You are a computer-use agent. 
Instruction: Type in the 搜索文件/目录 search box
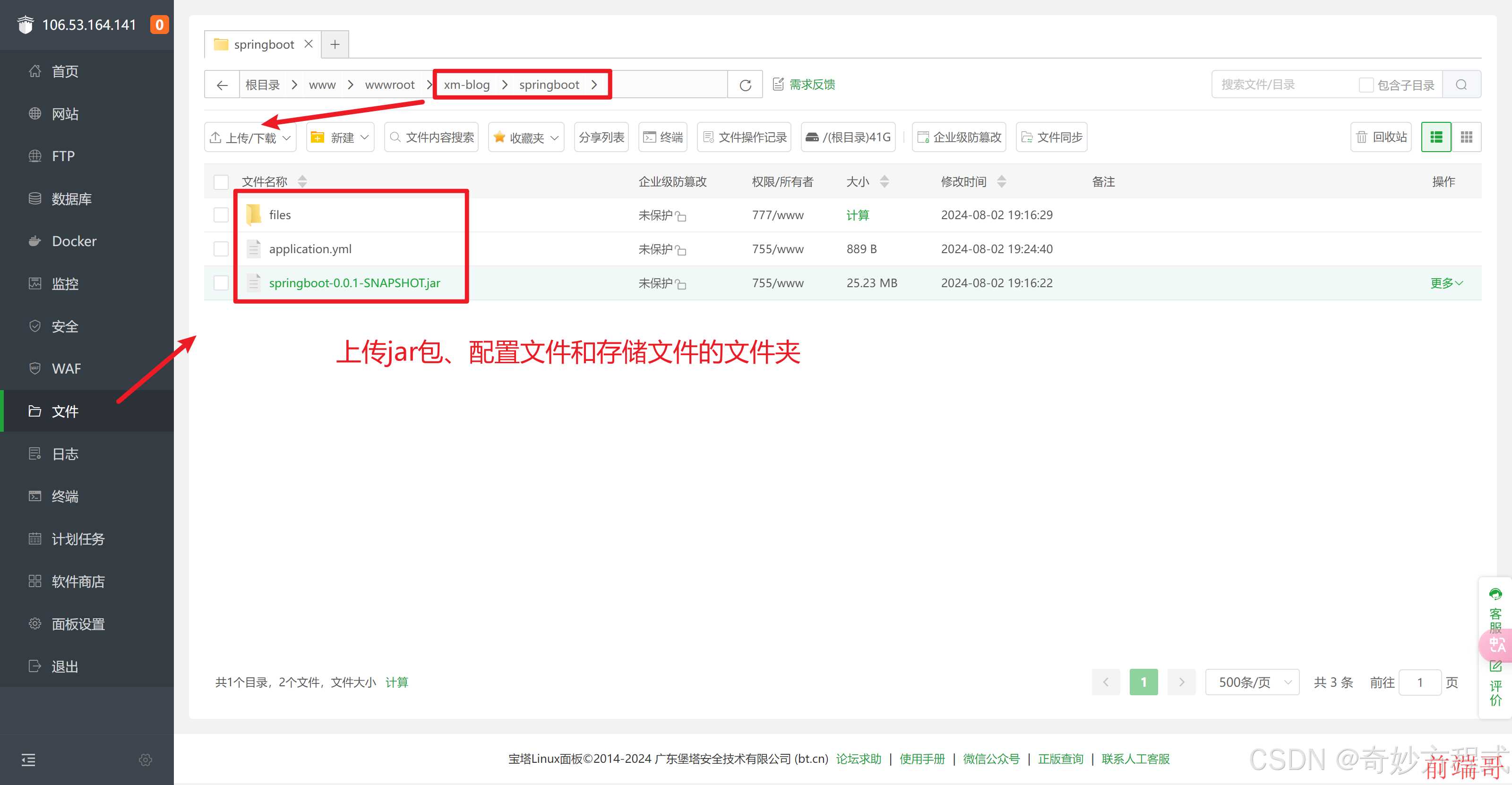coord(1285,85)
